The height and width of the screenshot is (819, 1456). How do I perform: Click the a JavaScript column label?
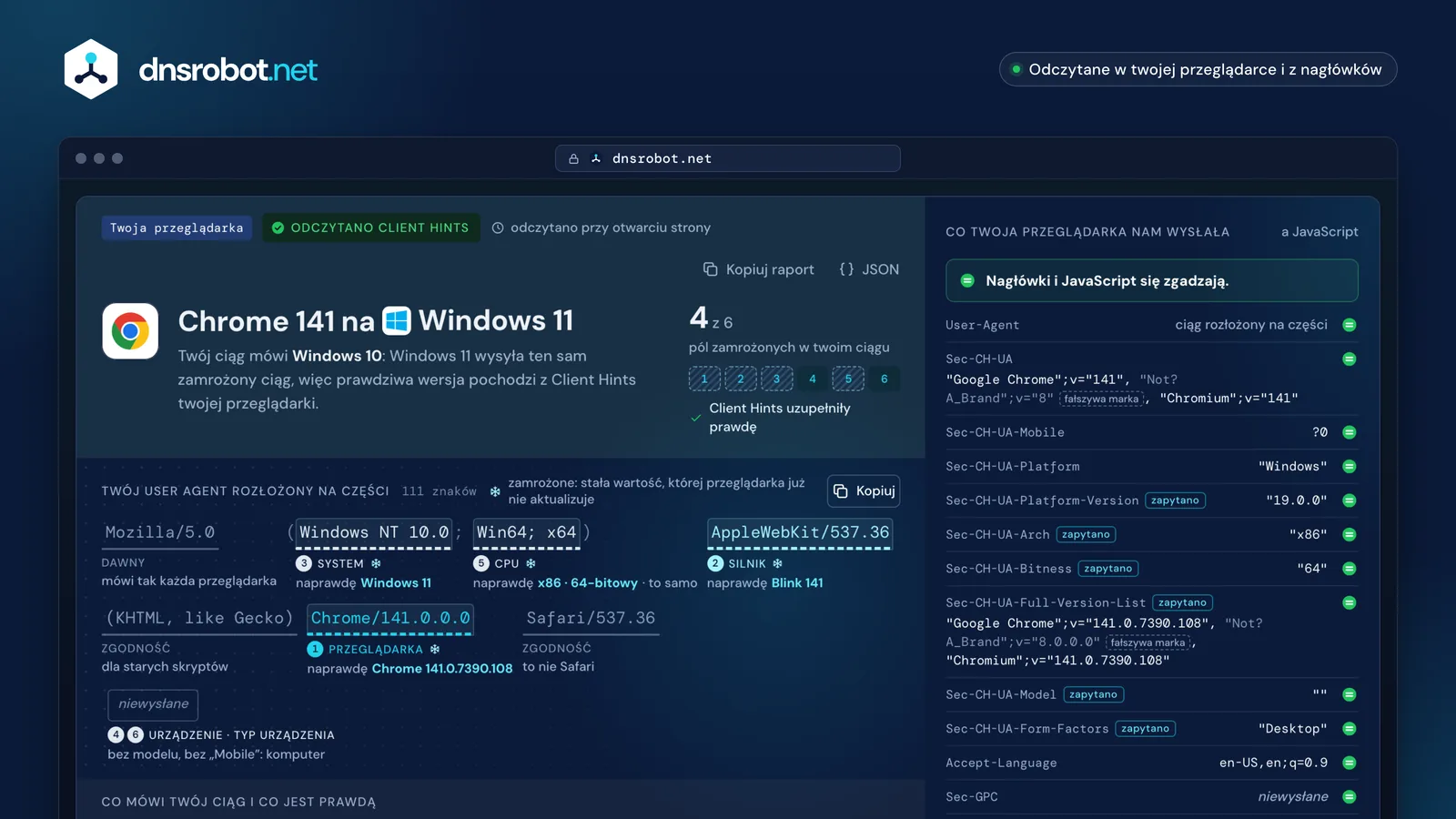point(1319,232)
